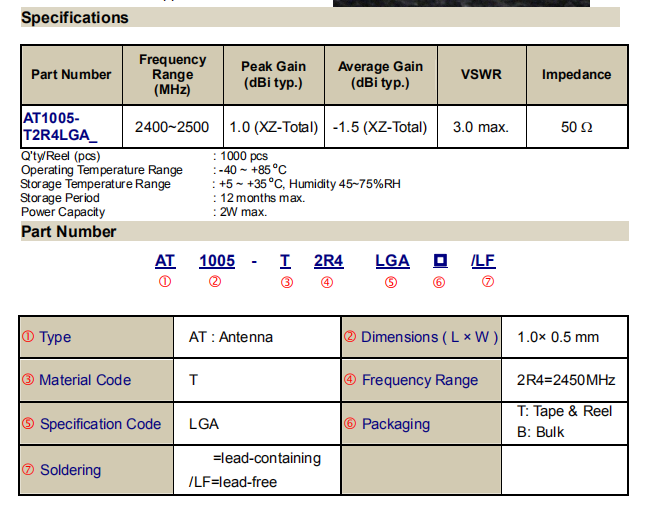Screen dimensions: 651x509
Task: Click the "Q'ty/Reel (pcs)" label
Action: [x=61, y=156]
